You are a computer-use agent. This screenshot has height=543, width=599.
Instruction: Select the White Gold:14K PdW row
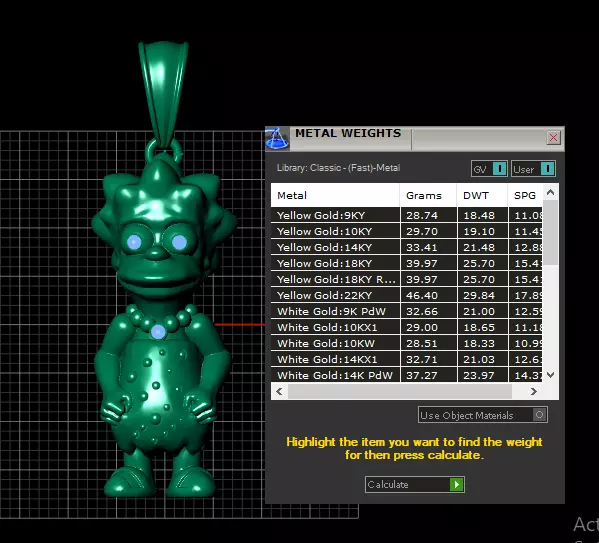(x=406, y=375)
